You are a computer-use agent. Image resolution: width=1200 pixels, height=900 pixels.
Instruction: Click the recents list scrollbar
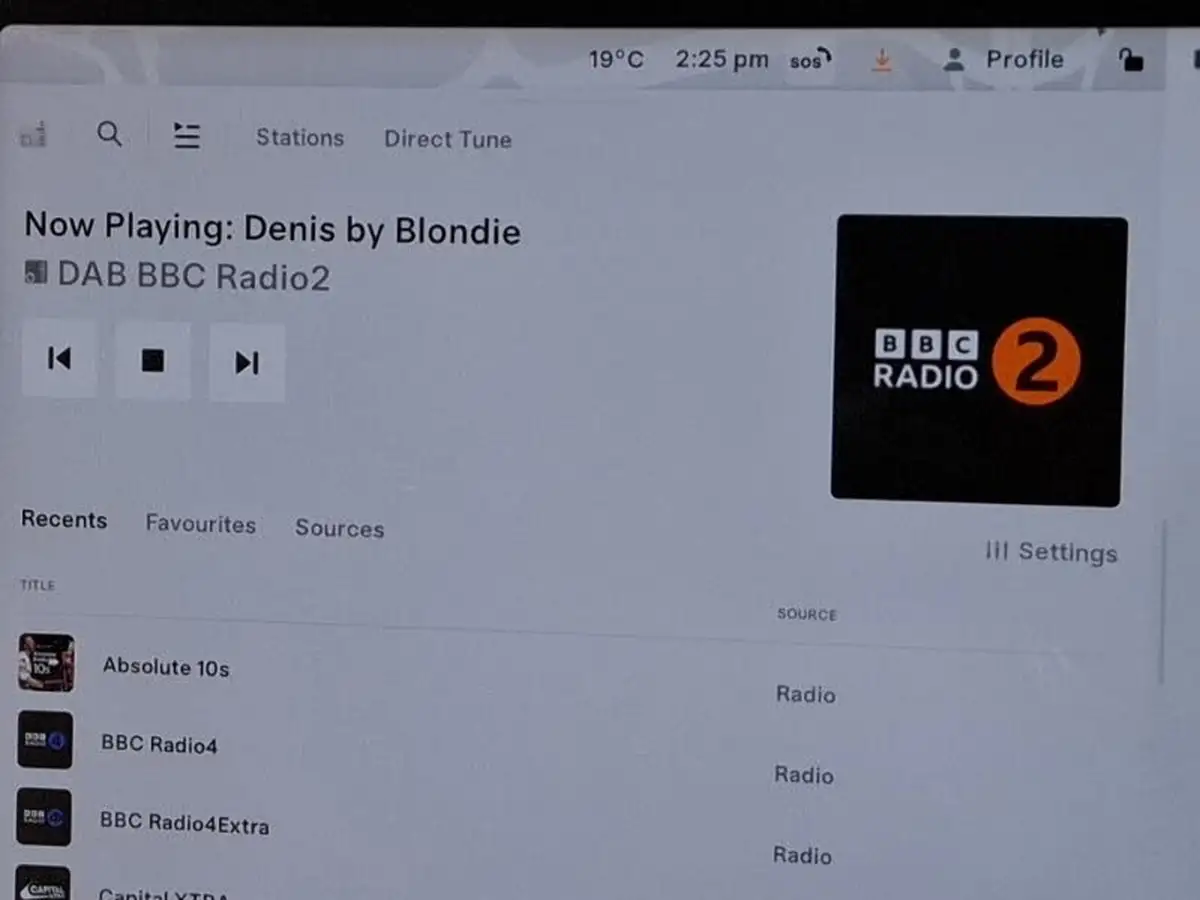tap(1162, 602)
